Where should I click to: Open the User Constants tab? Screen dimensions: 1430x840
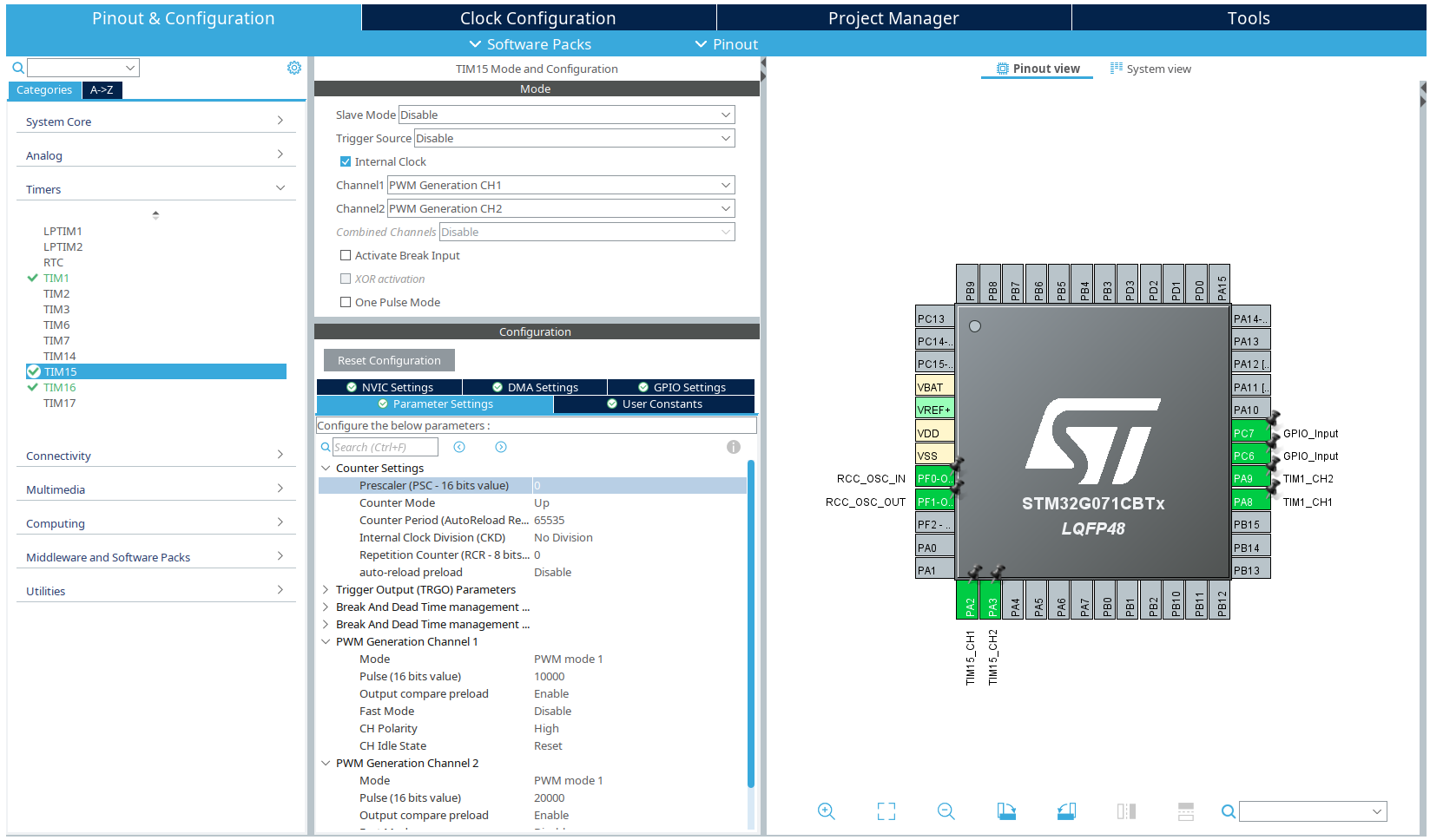655,404
